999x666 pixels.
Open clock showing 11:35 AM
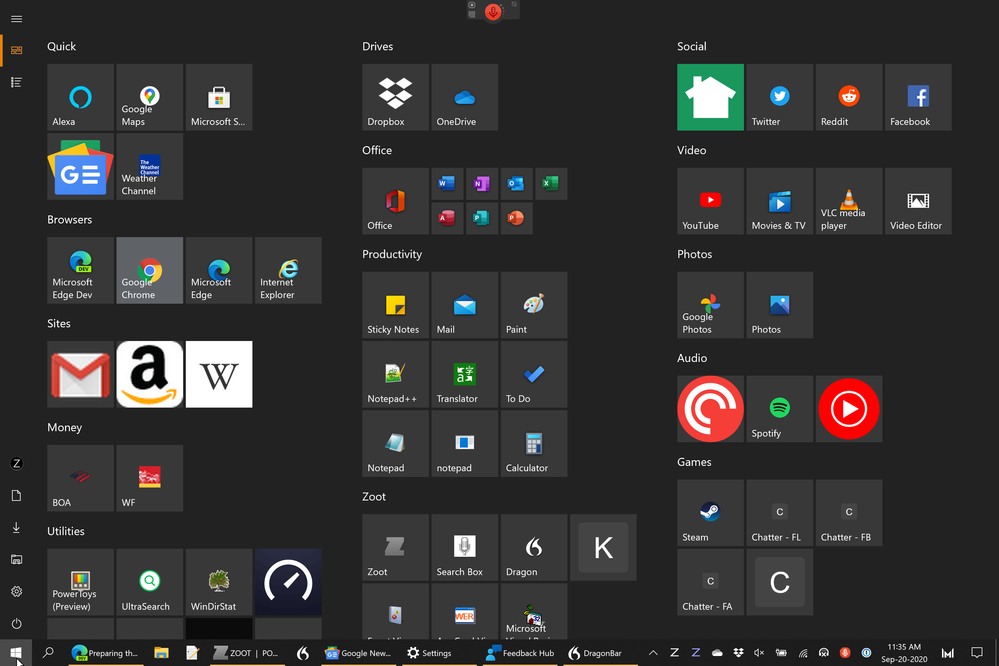[x=904, y=653]
